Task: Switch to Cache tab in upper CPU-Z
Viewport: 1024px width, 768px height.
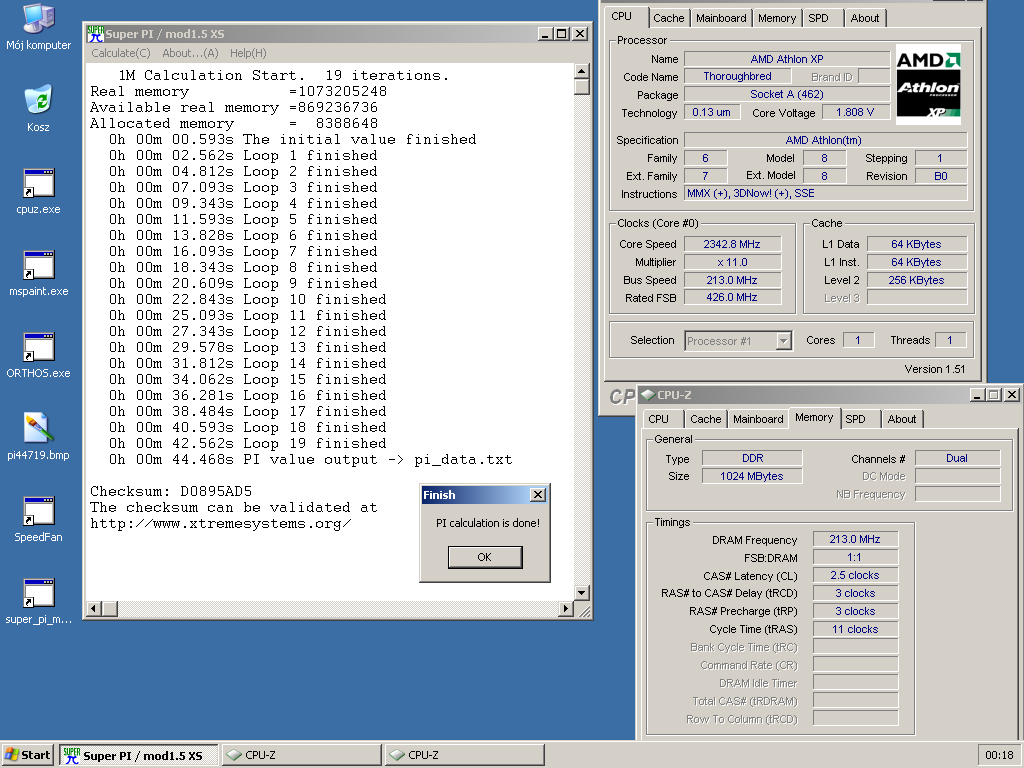Action: (669, 18)
